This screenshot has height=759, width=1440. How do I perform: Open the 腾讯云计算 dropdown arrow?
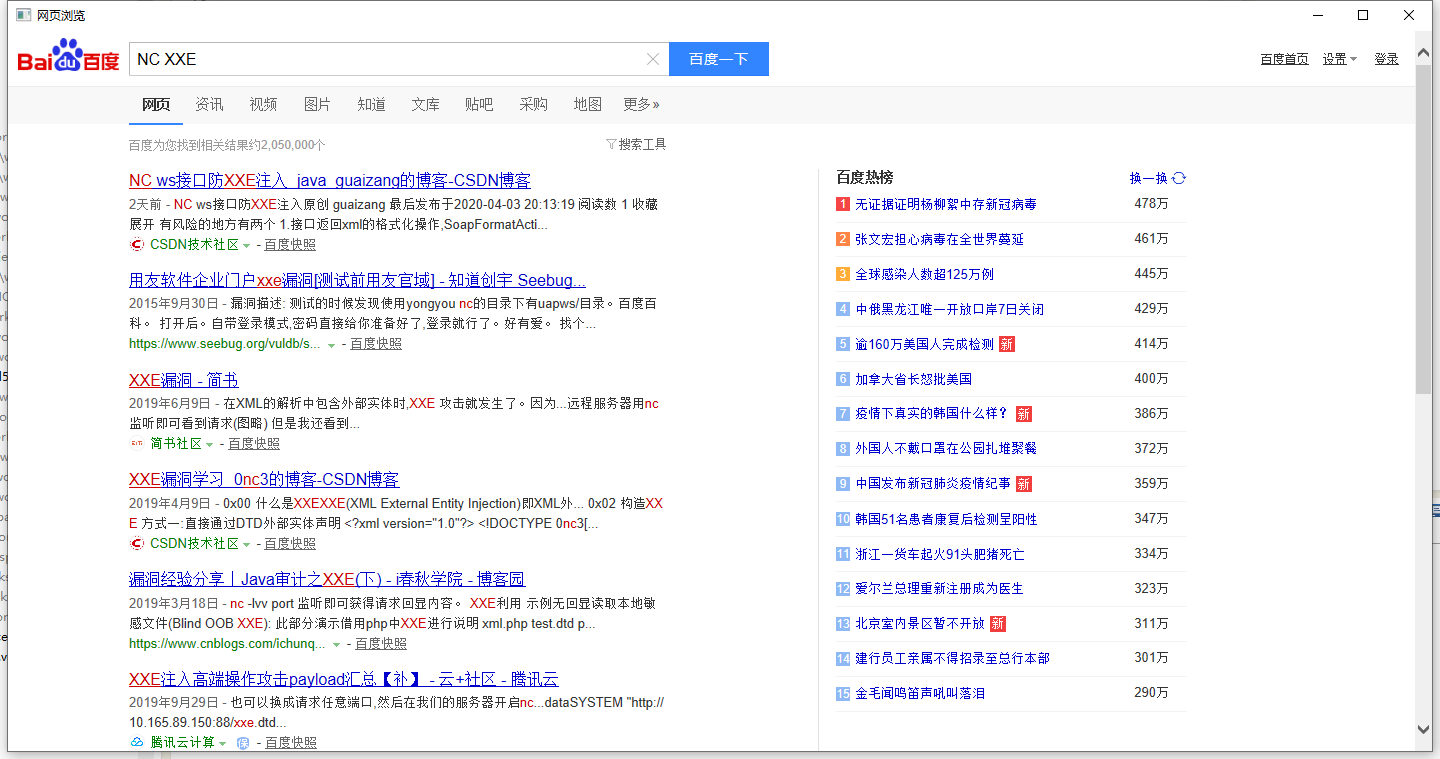[223, 744]
